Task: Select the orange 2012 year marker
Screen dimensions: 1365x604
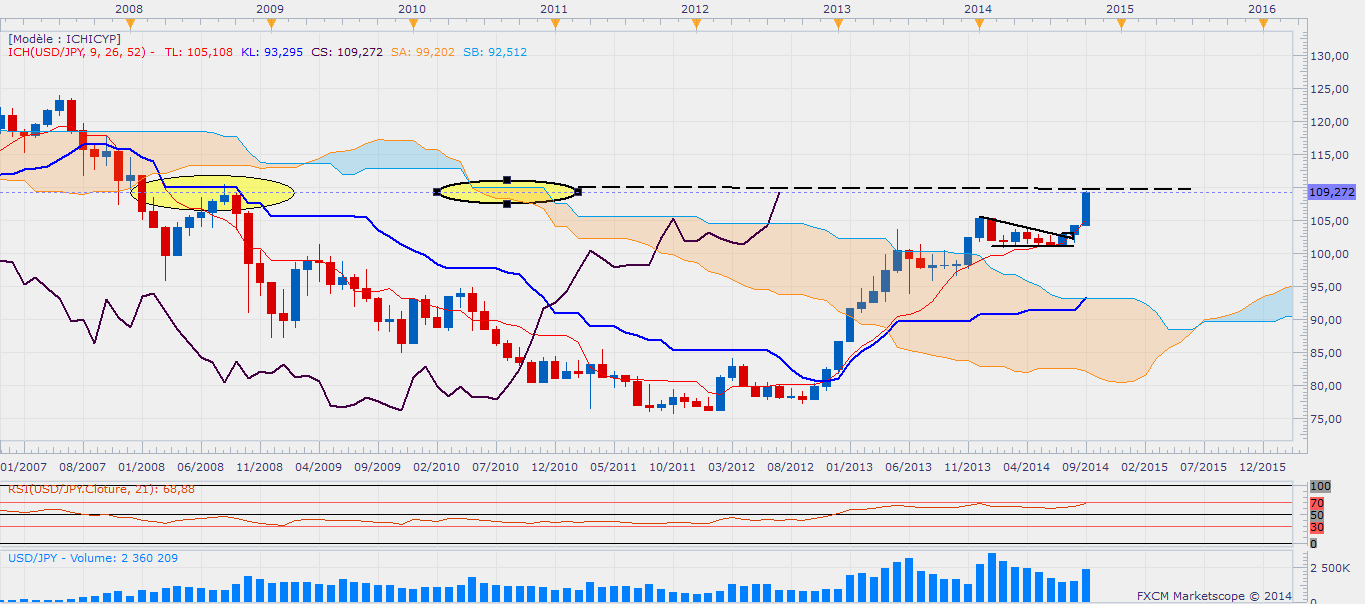Action: pyautogui.click(x=696, y=24)
